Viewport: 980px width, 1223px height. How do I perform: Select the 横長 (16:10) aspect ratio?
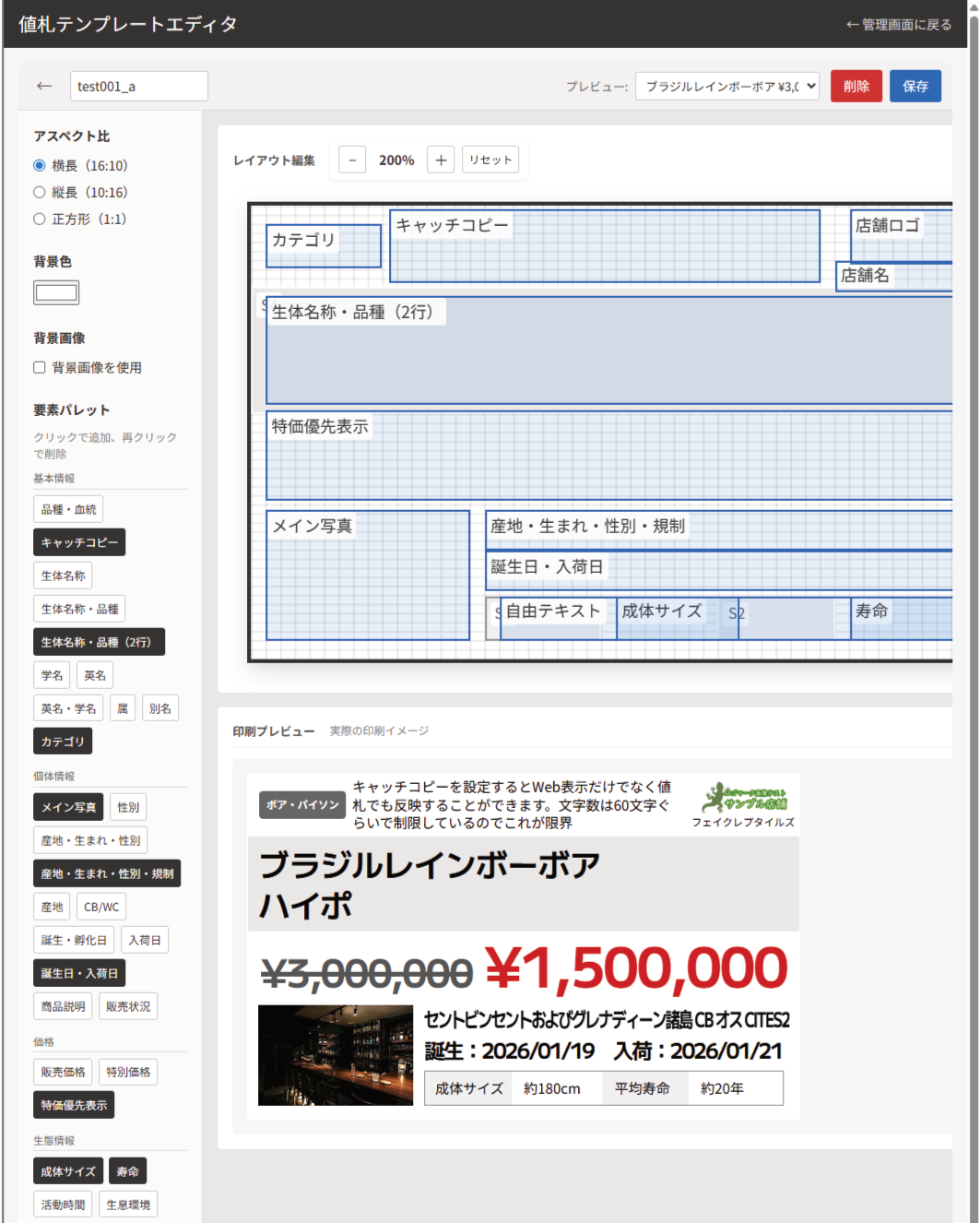pyautogui.click(x=40, y=166)
